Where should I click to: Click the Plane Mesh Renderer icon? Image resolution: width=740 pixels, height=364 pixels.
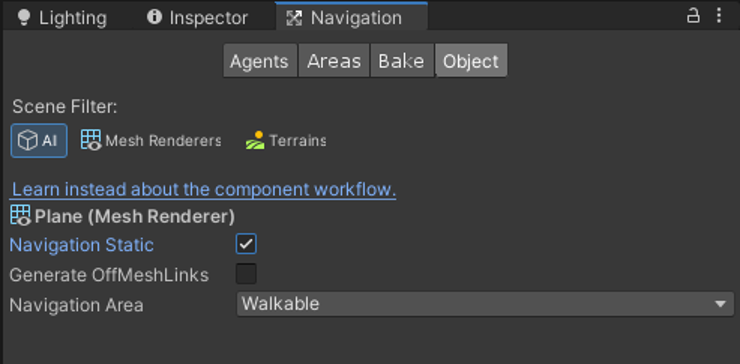tap(20, 215)
